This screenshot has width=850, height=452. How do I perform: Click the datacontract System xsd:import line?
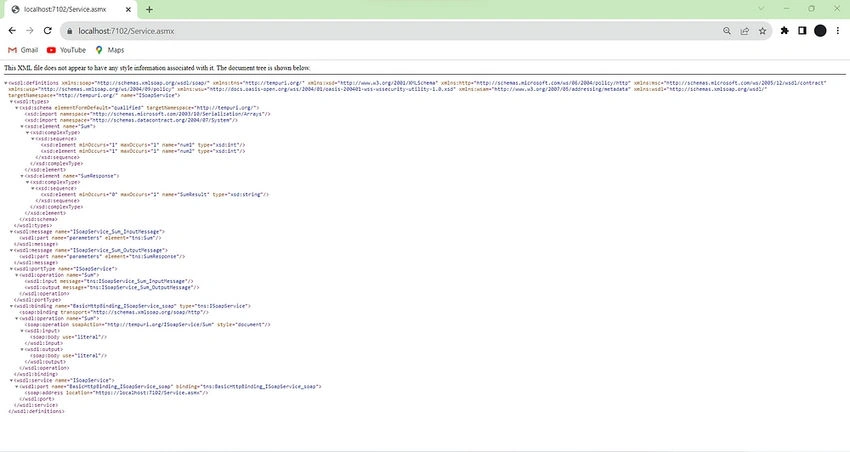pos(131,120)
